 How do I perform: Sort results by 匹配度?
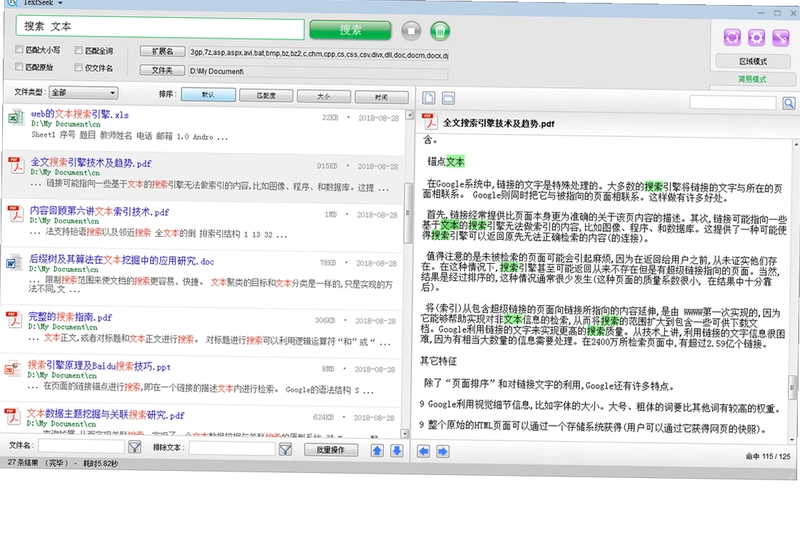point(266,95)
